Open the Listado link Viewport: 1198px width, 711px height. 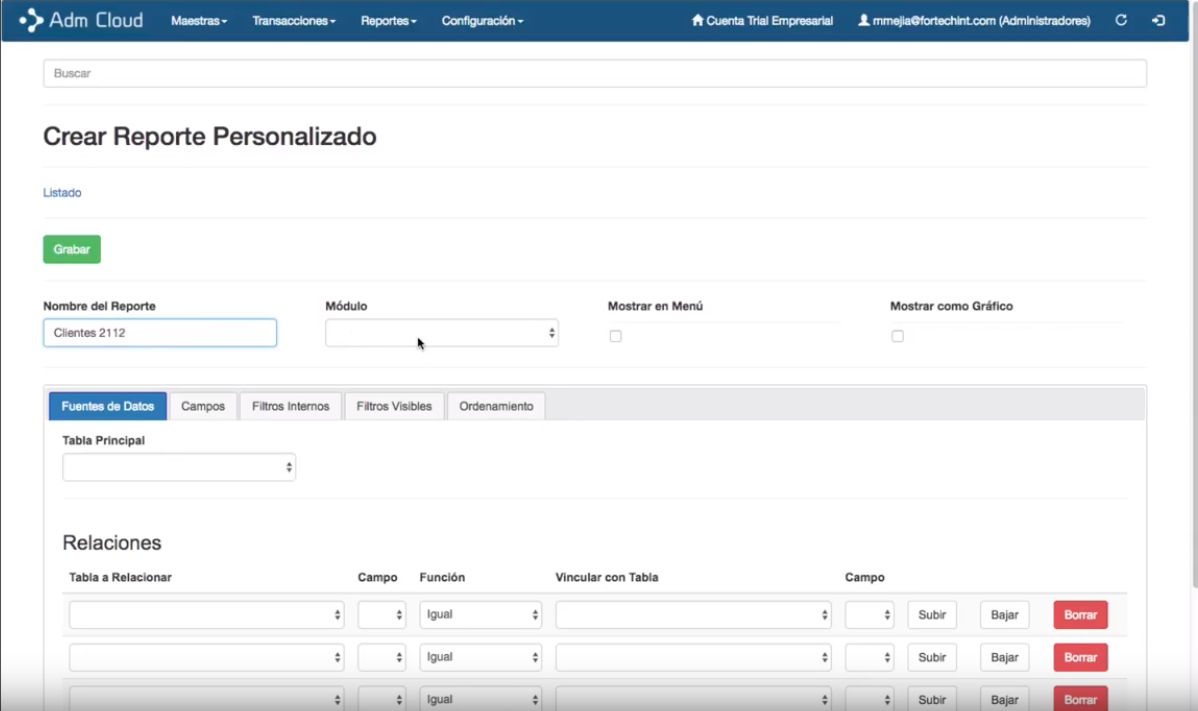[62, 192]
